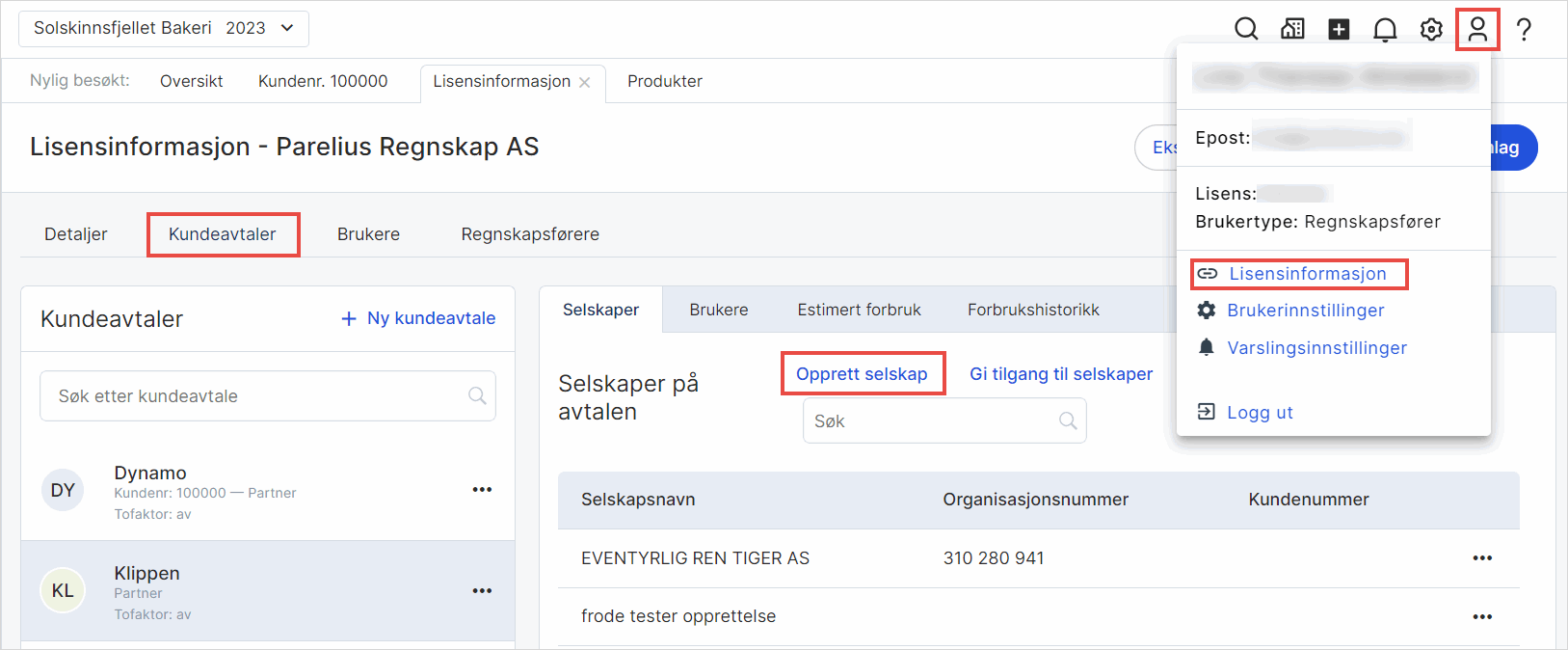1568x650 pixels.
Task: Click Logg ut in user menu
Action: (1259, 413)
